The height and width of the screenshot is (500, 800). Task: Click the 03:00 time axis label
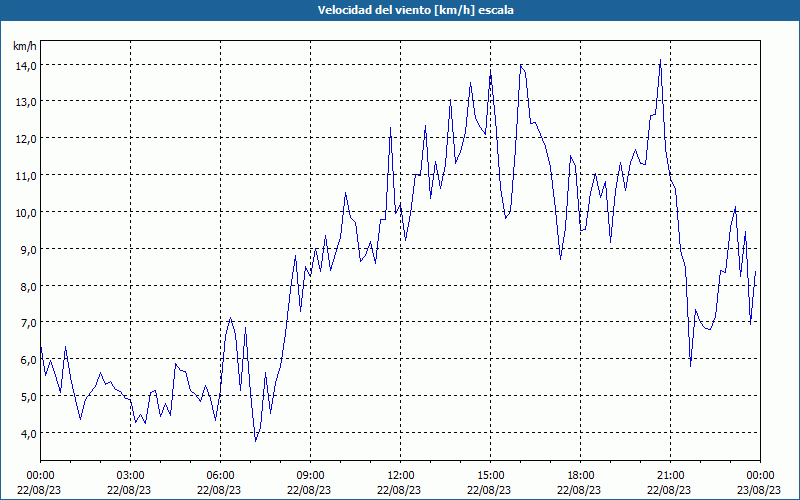[131, 476]
